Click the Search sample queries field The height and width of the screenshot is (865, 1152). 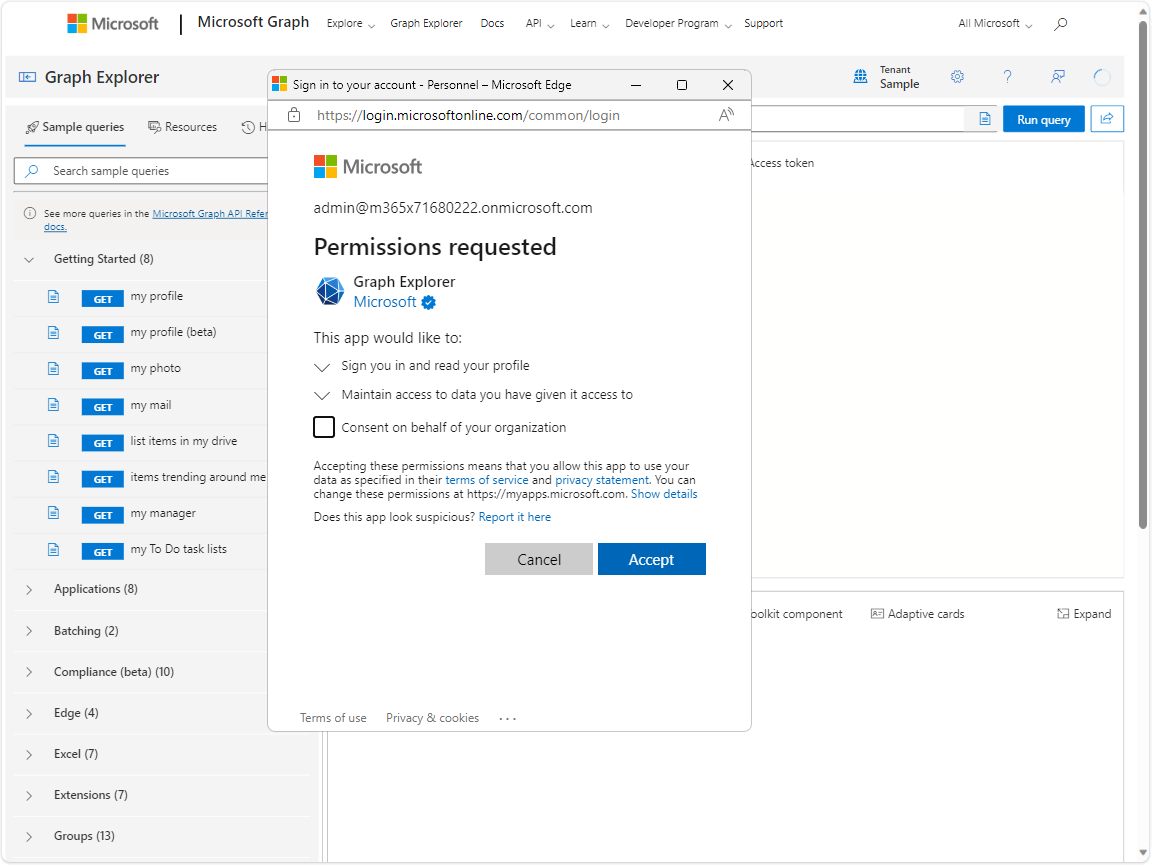[x=141, y=171]
